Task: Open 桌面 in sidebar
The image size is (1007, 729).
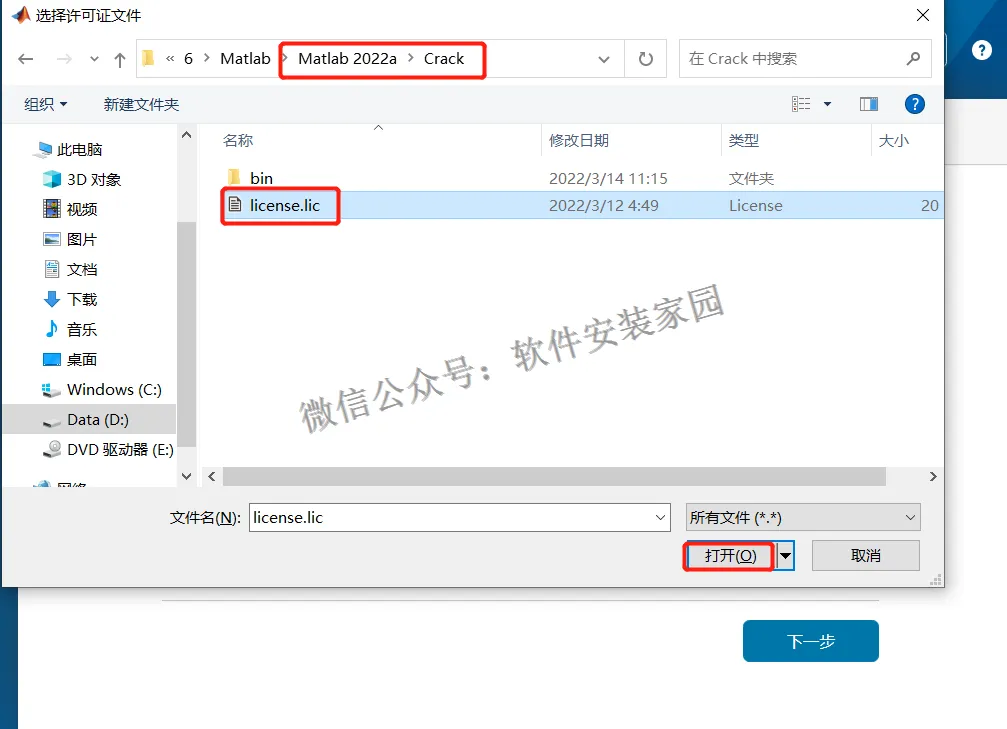Action: (71, 360)
